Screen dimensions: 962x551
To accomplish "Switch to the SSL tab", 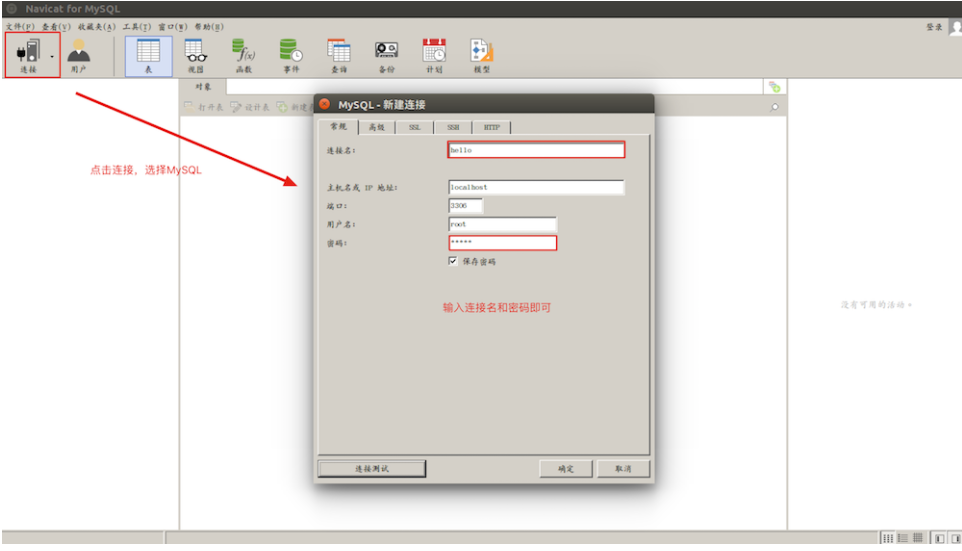I will point(415,127).
